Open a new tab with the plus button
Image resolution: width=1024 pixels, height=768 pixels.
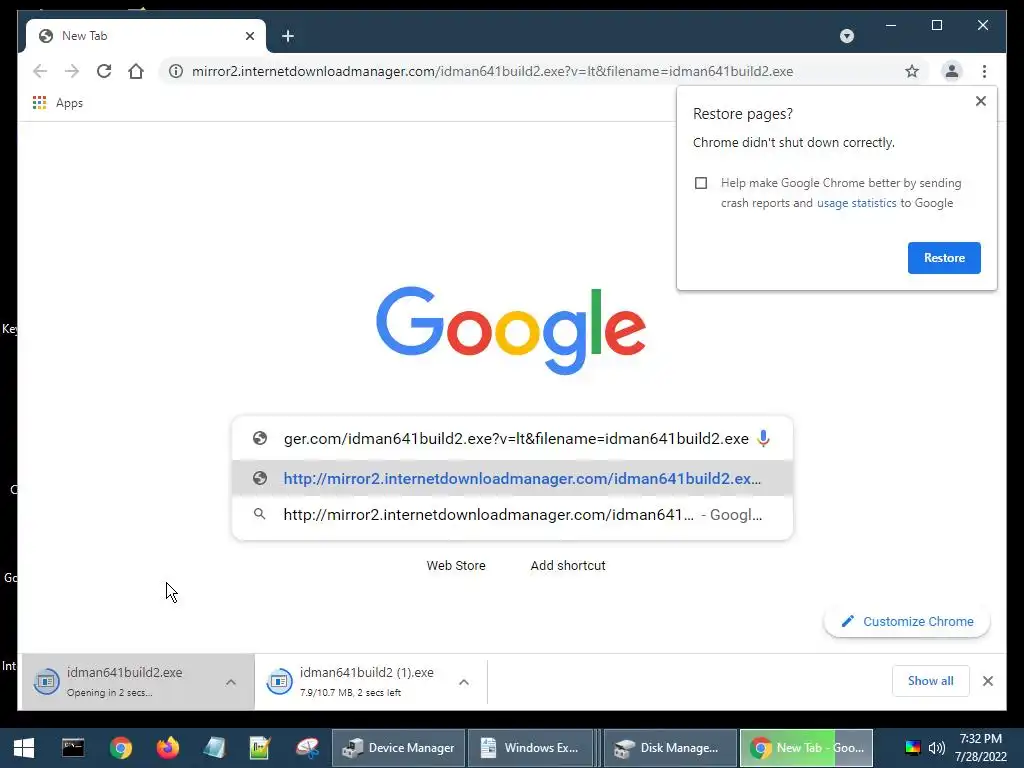point(288,36)
